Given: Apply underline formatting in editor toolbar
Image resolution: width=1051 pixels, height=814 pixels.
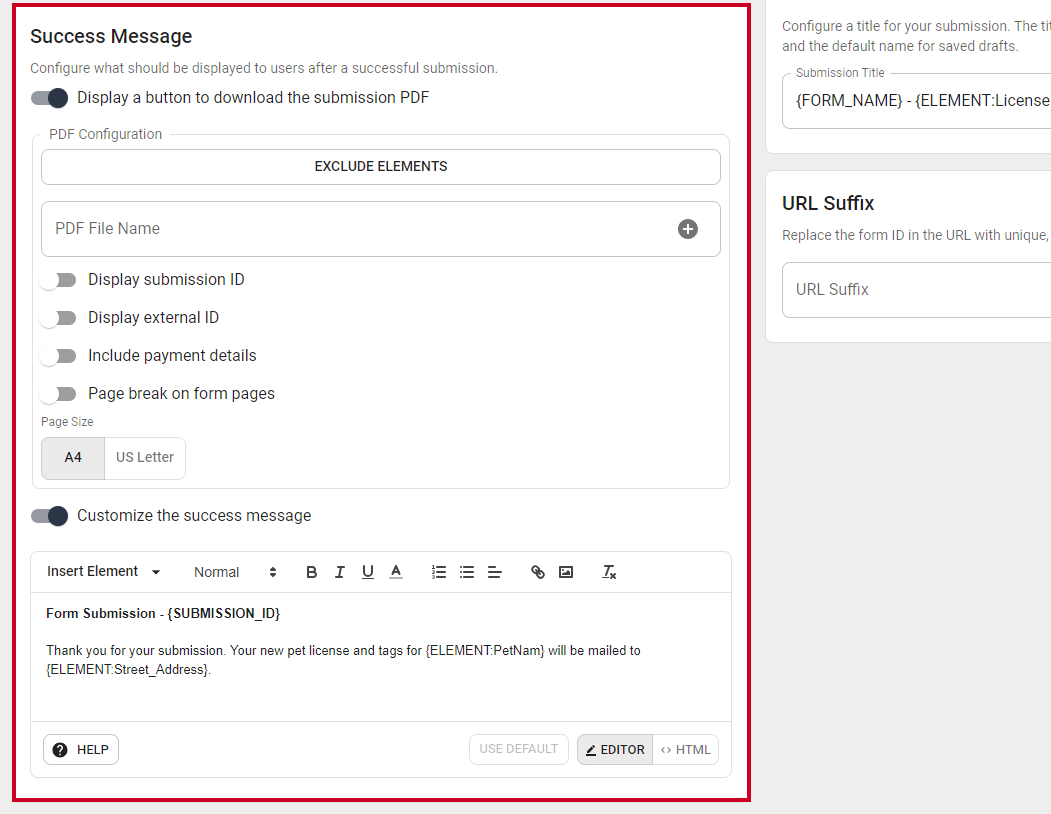Looking at the screenshot, I should [367, 572].
